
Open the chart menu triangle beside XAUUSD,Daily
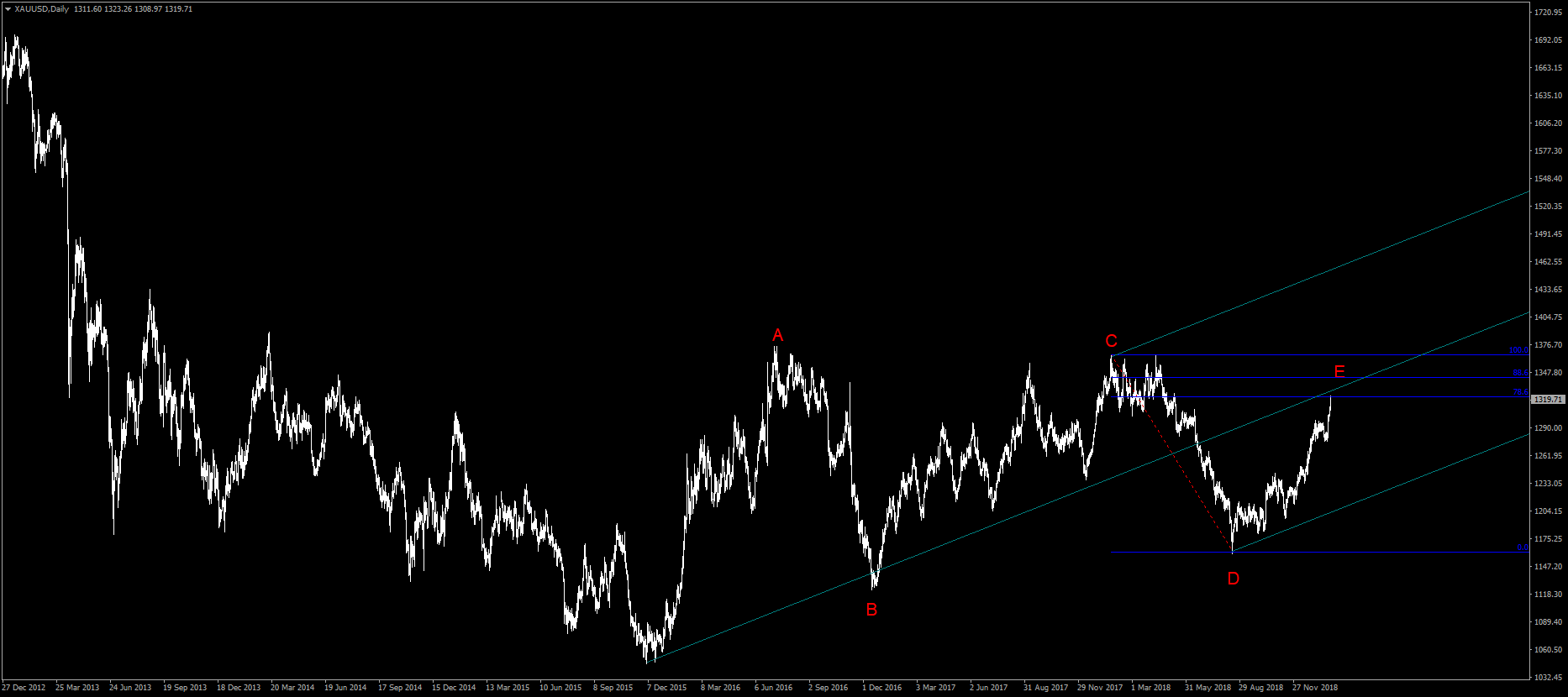pyautogui.click(x=8, y=9)
